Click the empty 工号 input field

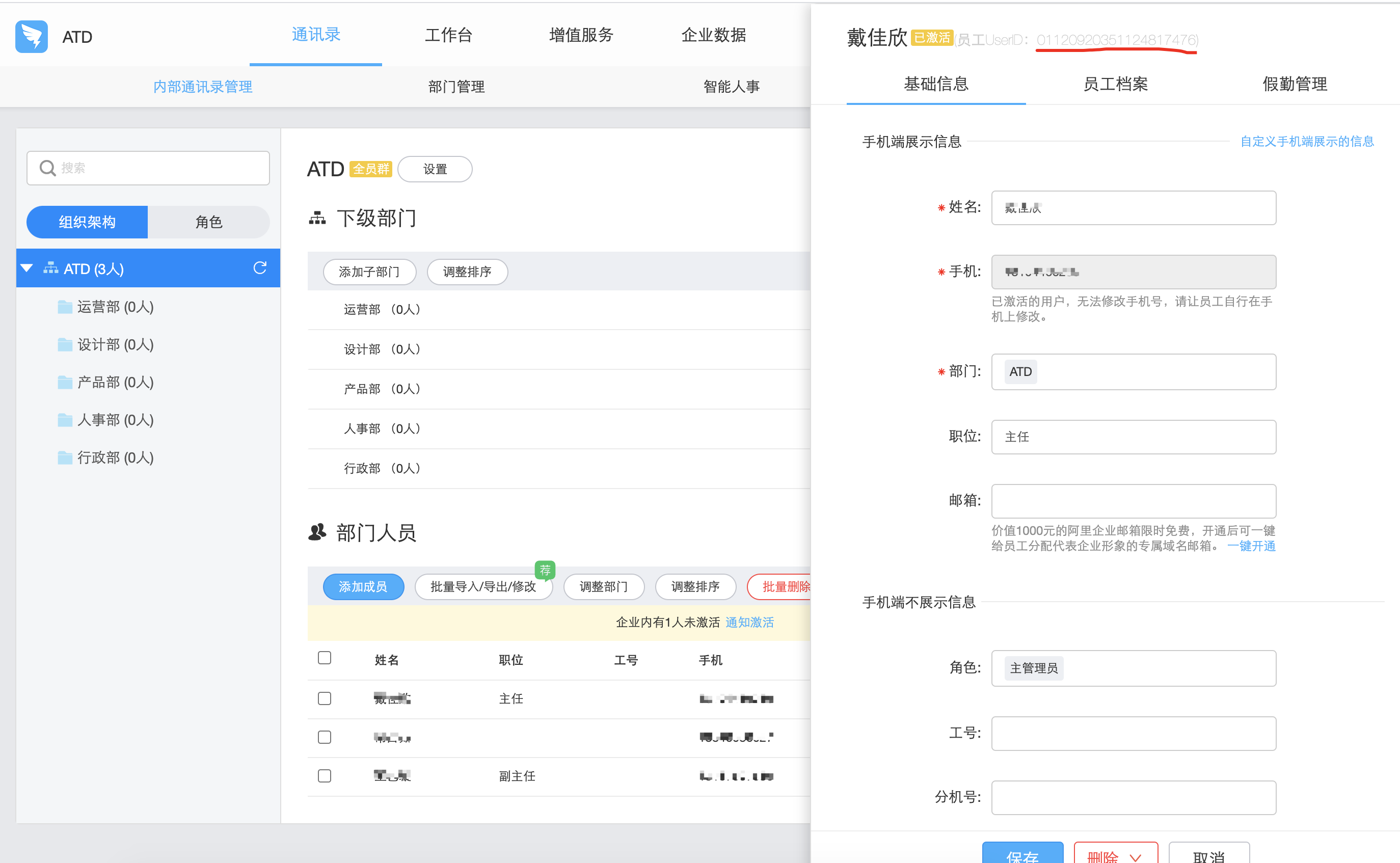(1134, 734)
